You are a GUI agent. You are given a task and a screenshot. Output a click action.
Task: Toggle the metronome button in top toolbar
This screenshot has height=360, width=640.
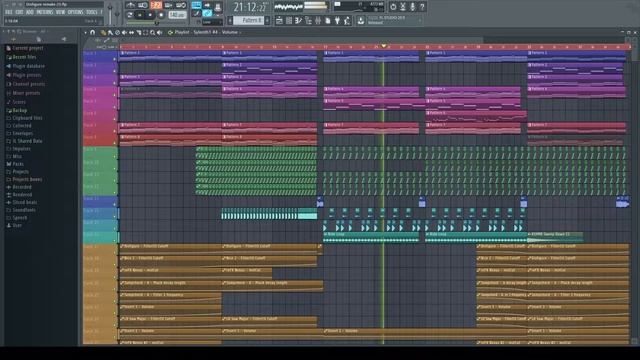[x=131, y=5]
